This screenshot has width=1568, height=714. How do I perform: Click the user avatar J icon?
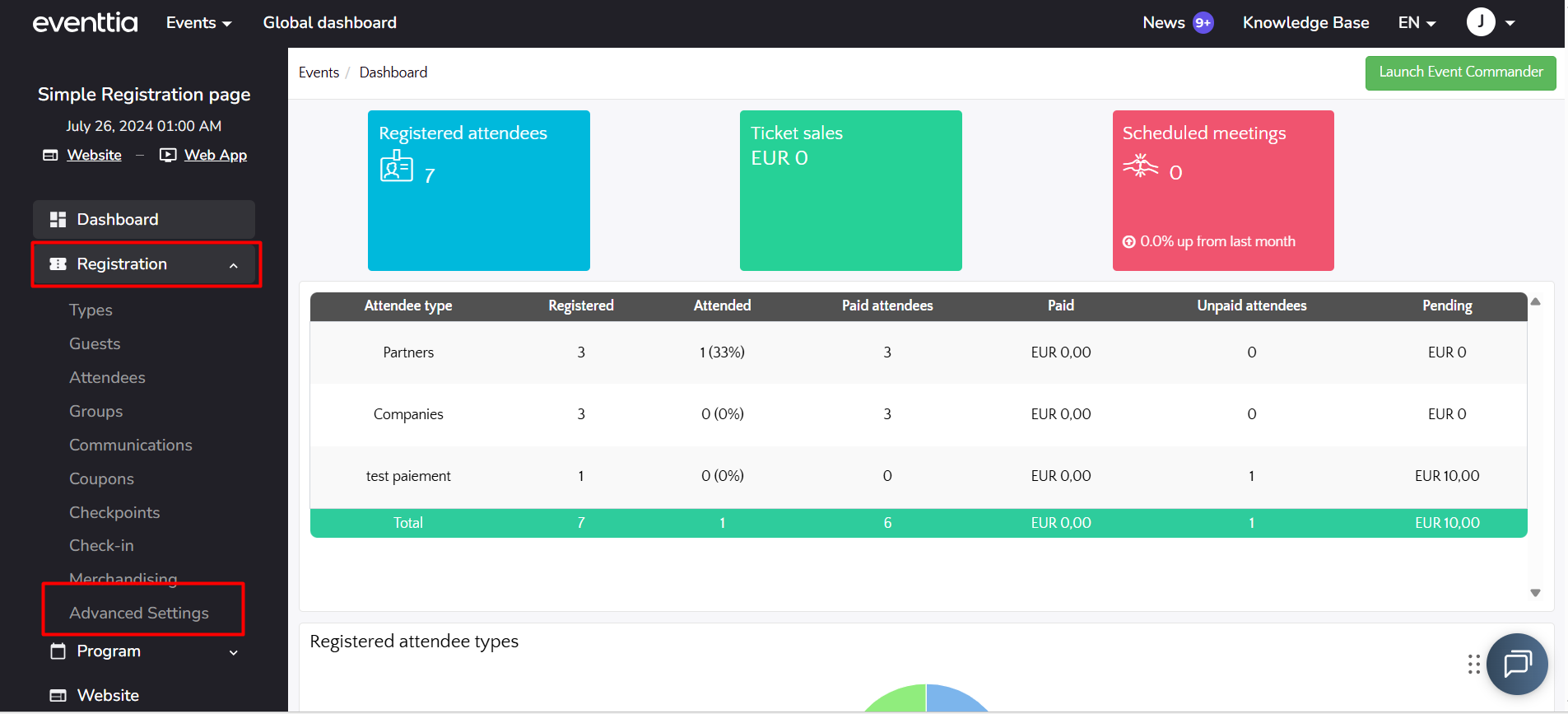1480,22
